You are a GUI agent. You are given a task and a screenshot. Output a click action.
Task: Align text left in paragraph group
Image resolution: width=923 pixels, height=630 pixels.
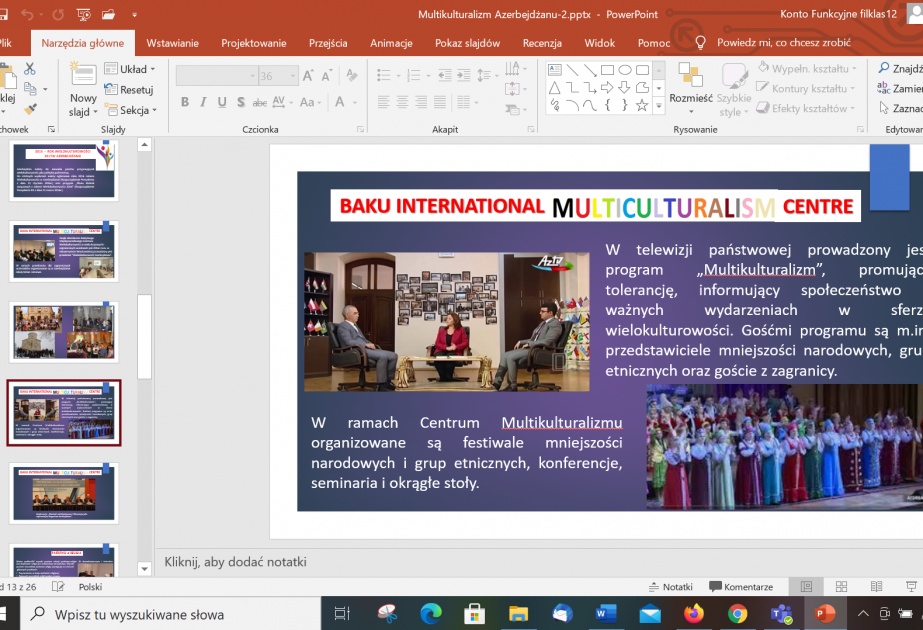click(x=384, y=102)
